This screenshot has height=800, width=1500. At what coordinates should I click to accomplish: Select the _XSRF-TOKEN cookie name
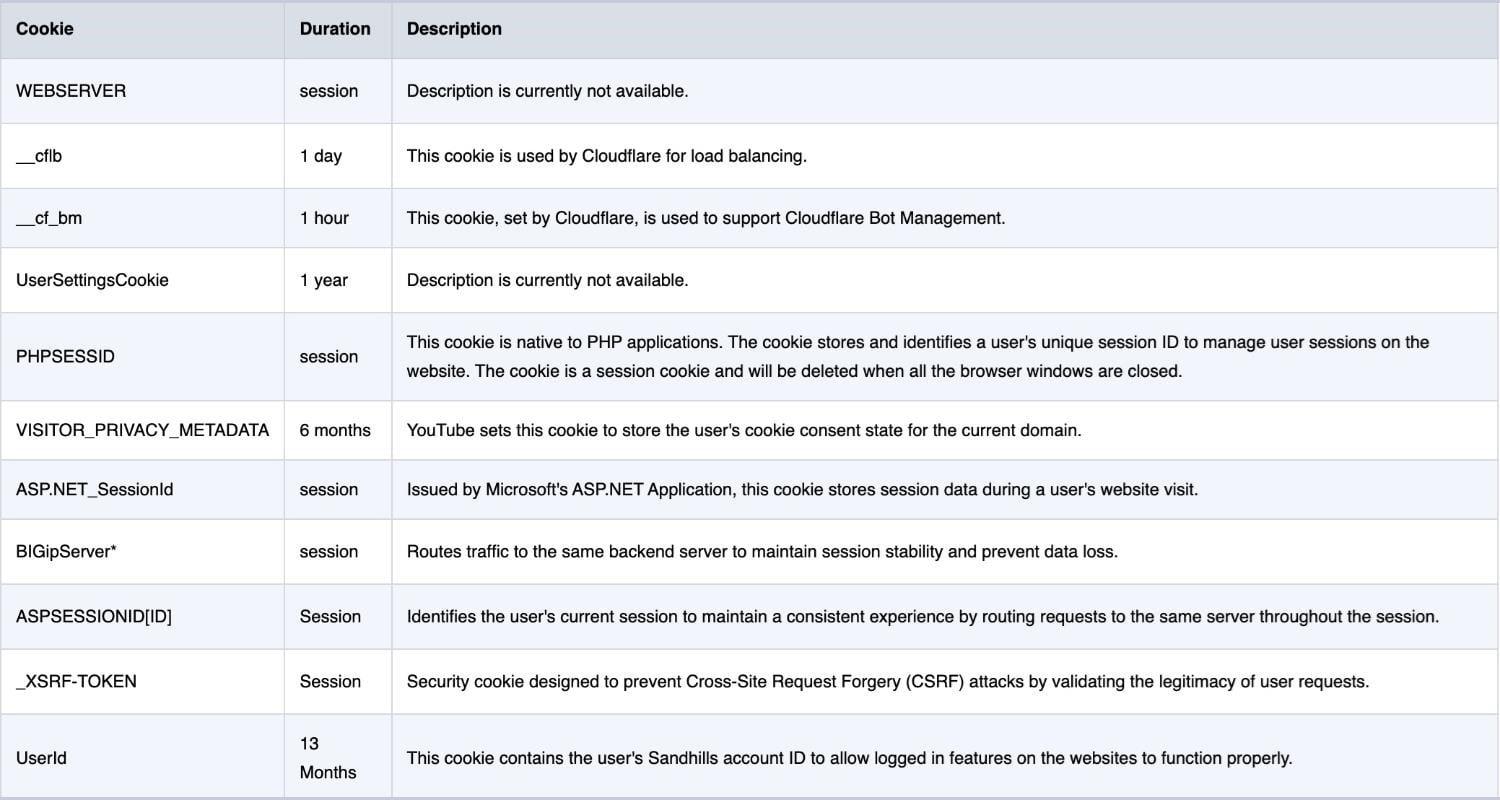tap(76, 681)
